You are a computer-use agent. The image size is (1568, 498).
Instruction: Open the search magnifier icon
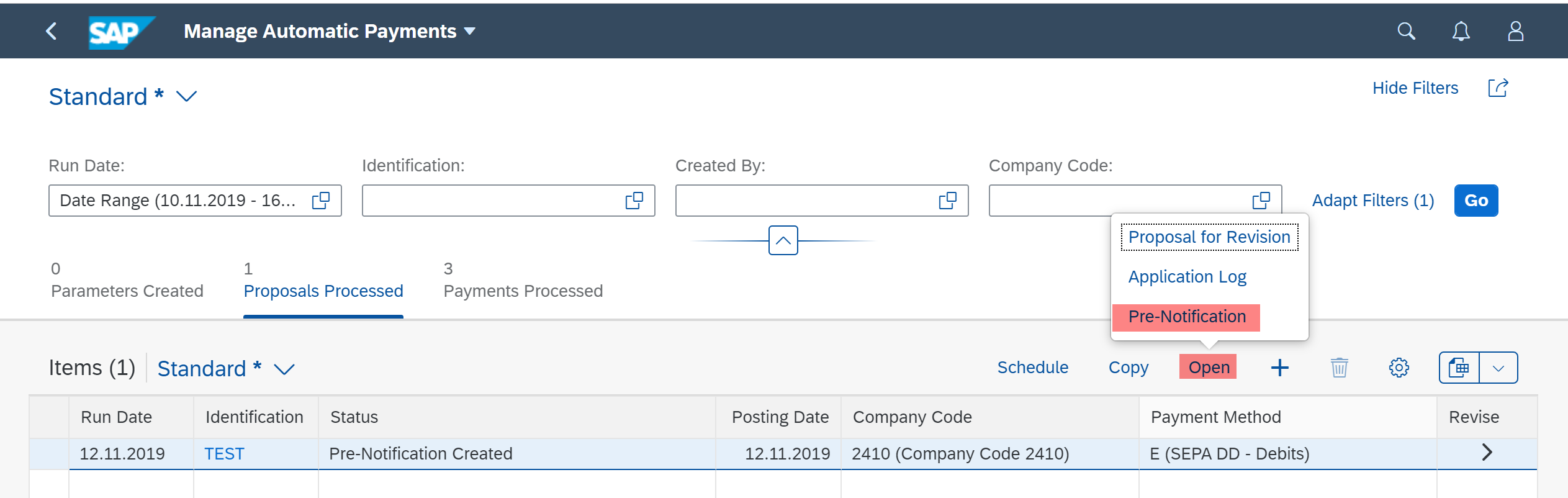[1406, 31]
